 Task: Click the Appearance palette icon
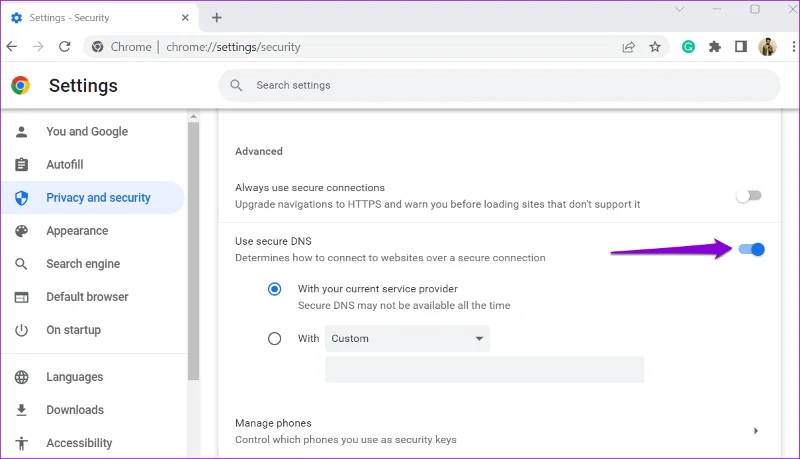21,231
